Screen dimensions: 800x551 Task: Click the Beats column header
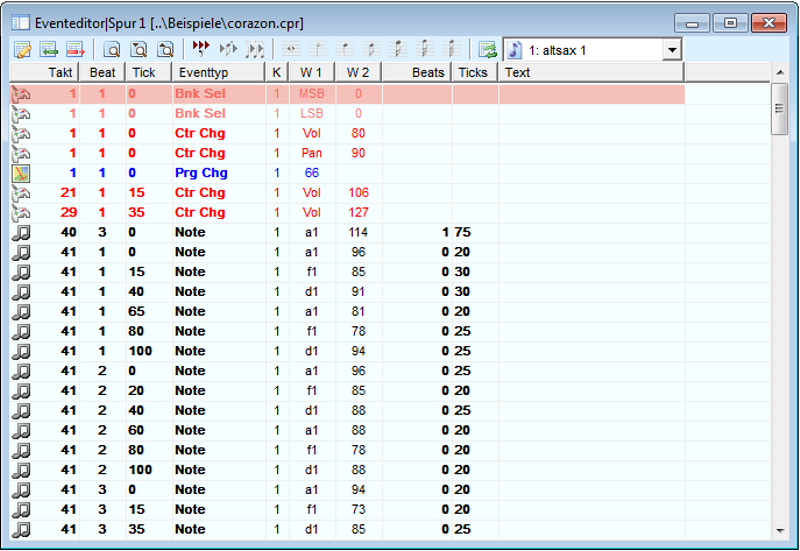click(x=417, y=72)
